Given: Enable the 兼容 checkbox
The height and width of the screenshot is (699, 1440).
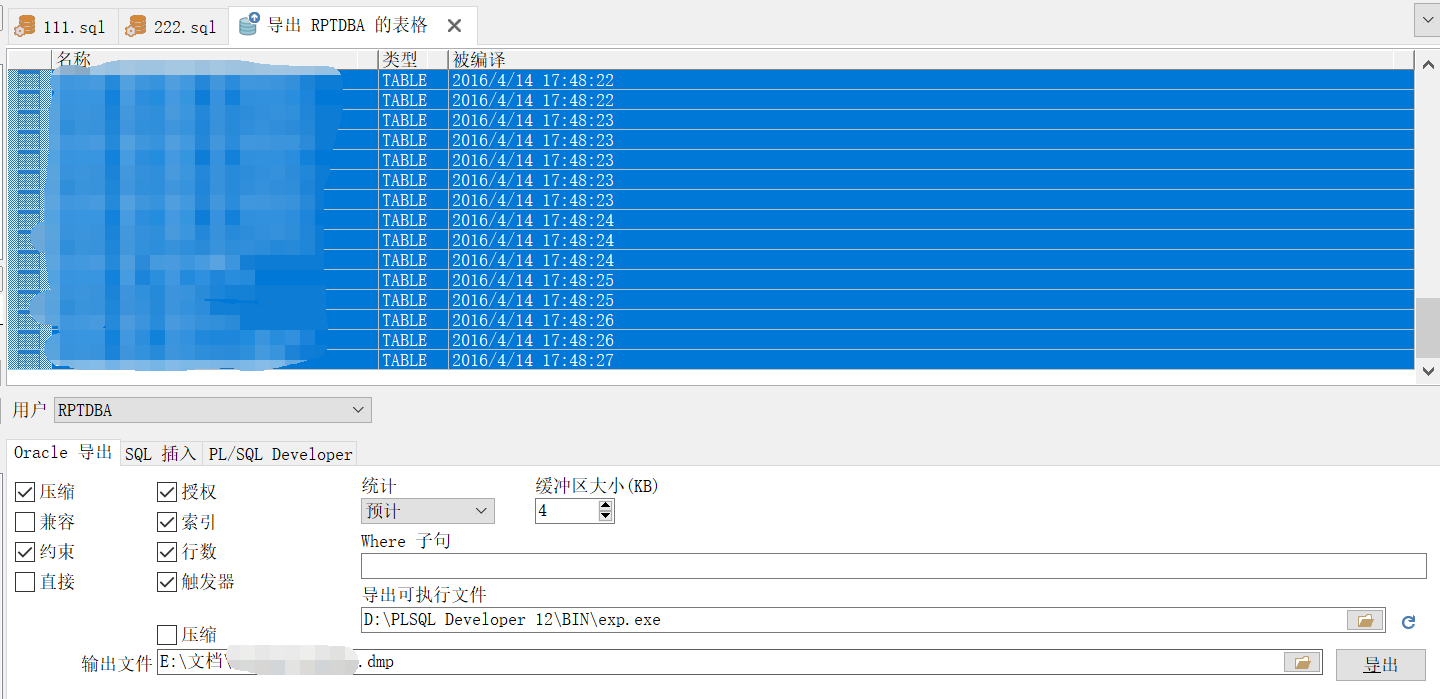Looking at the screenshot, I should 25,522.
